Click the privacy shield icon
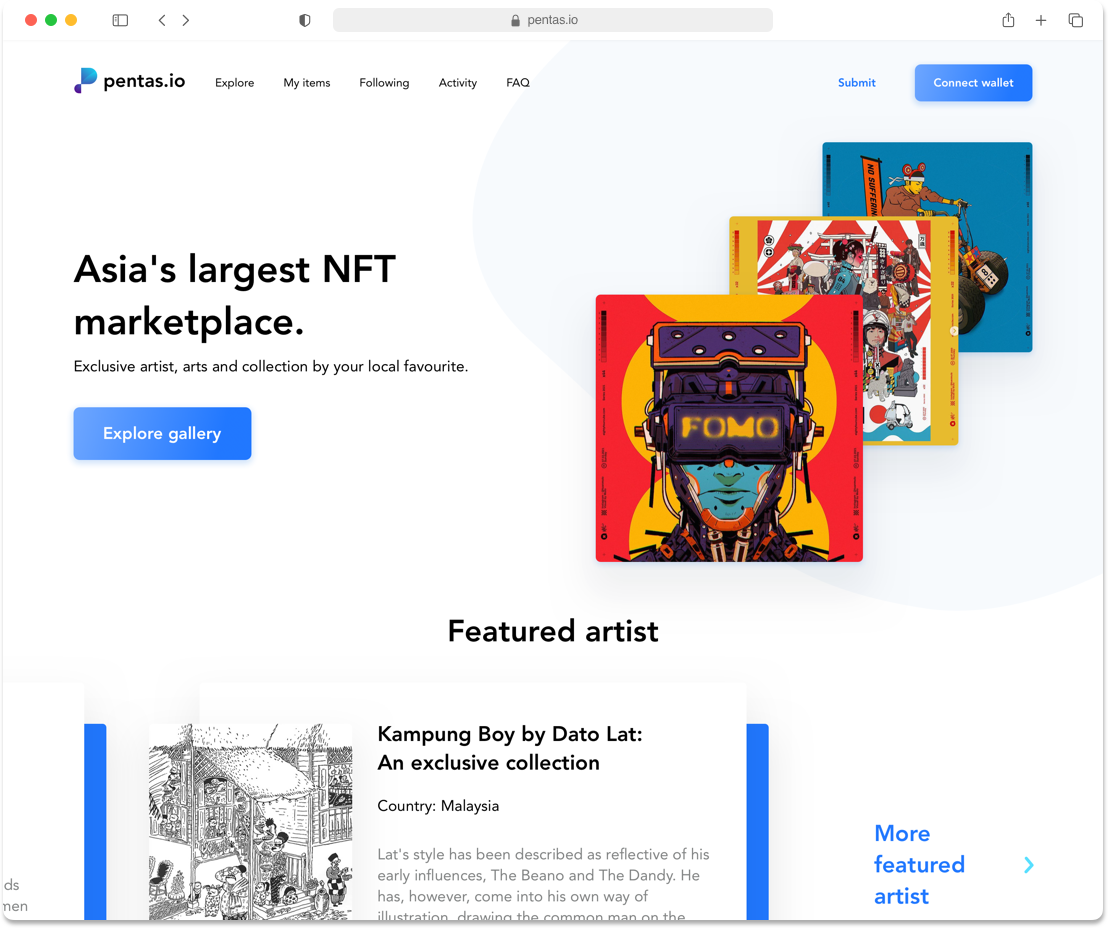 305,20
